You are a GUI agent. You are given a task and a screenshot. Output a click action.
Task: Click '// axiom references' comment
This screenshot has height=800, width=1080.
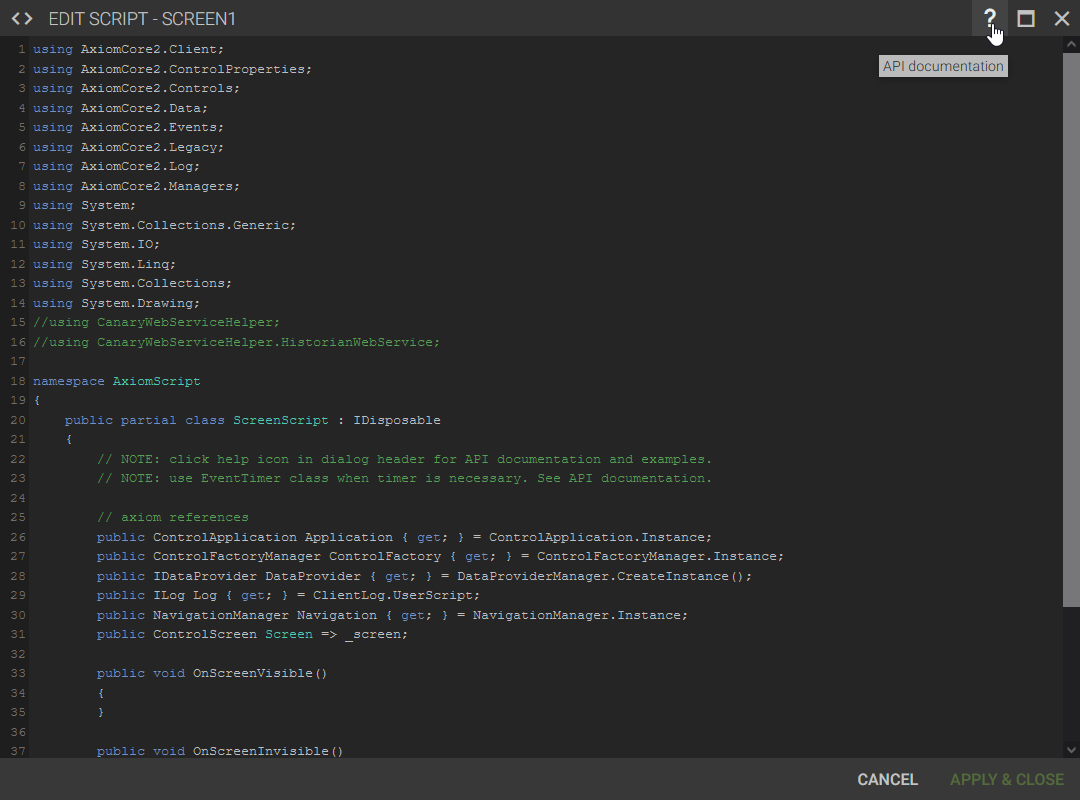172,517
